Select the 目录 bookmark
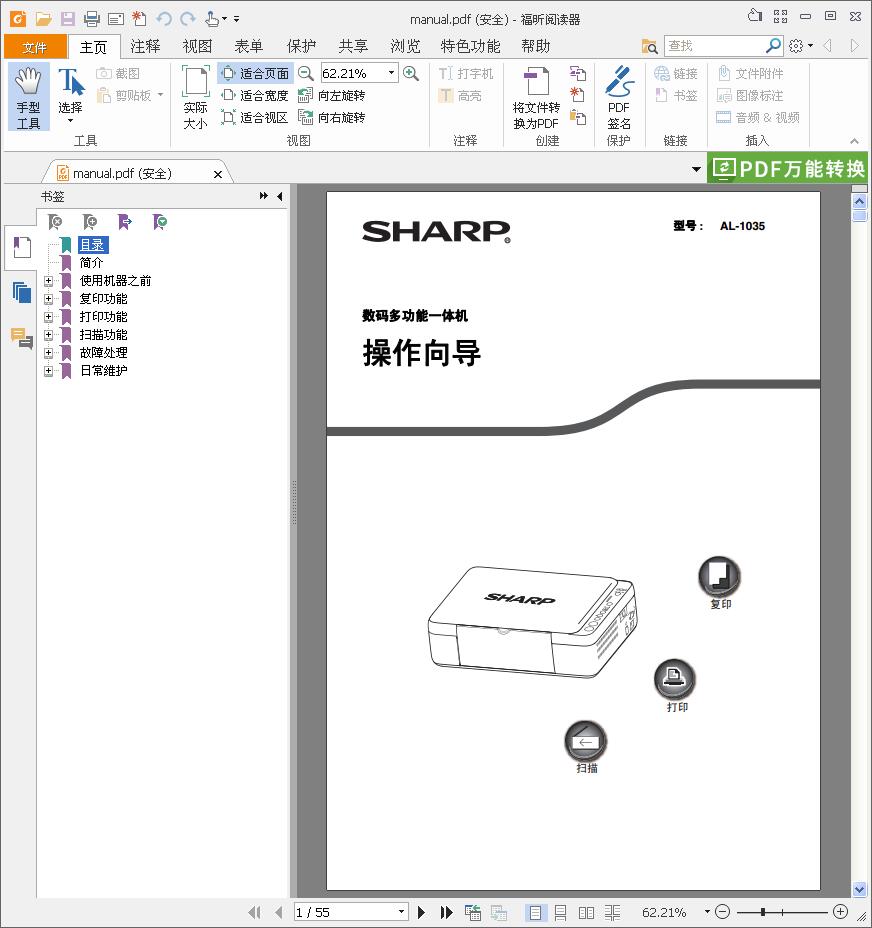 point(92,244)
